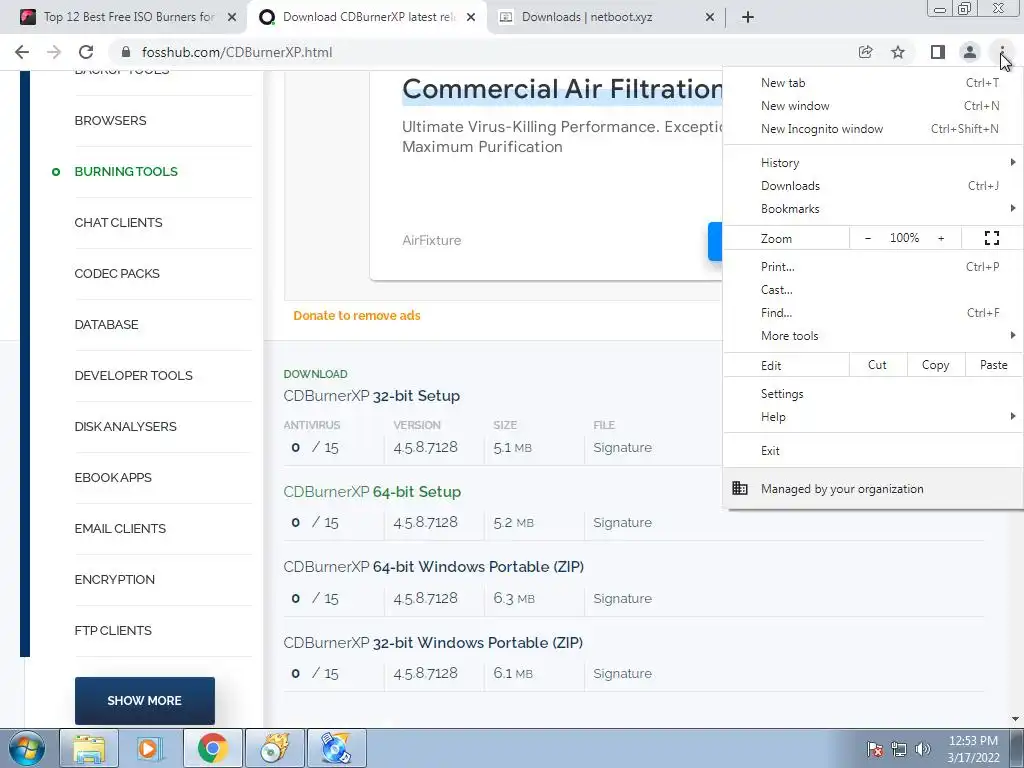1024x768 pixels.
Task: Open the blue disc app in taskbar
Action: (x=336, y=748)
